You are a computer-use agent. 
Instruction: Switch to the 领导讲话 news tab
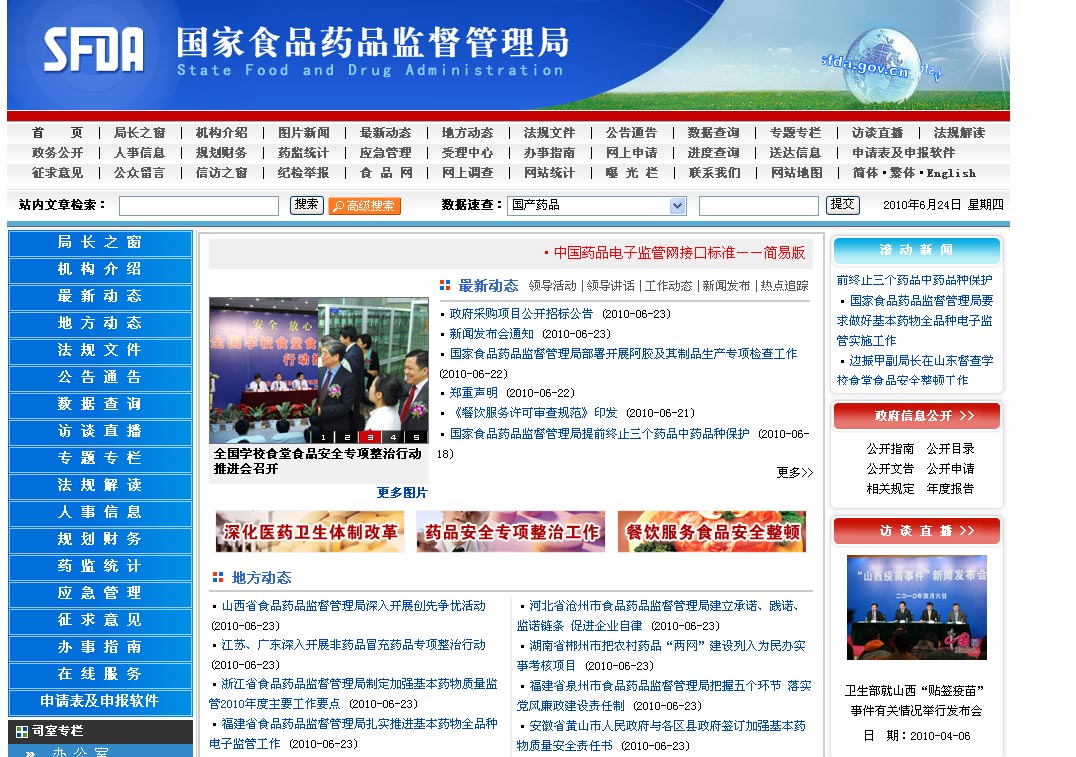[611, 286]
